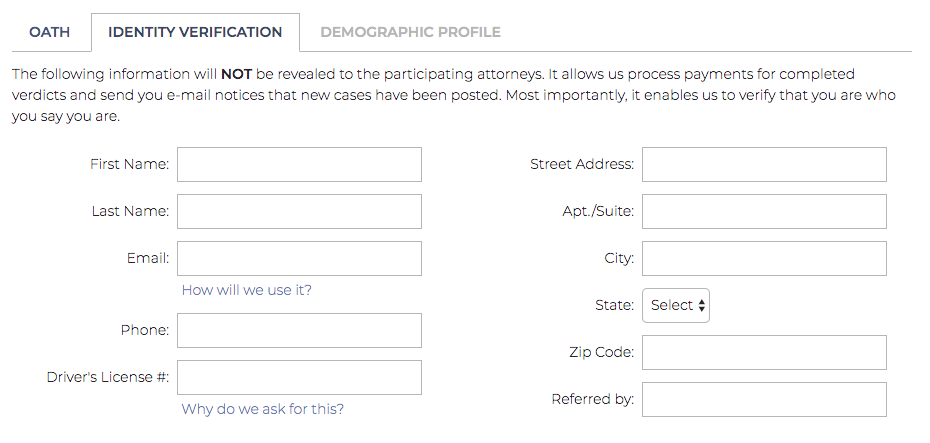Focus the Last Name text box
The image size is (930, 443).
[299, 211]
